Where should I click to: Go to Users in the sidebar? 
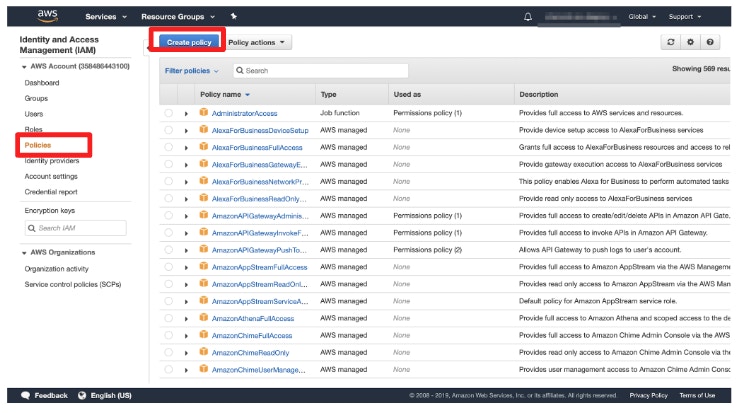click(x=34, y=114)
